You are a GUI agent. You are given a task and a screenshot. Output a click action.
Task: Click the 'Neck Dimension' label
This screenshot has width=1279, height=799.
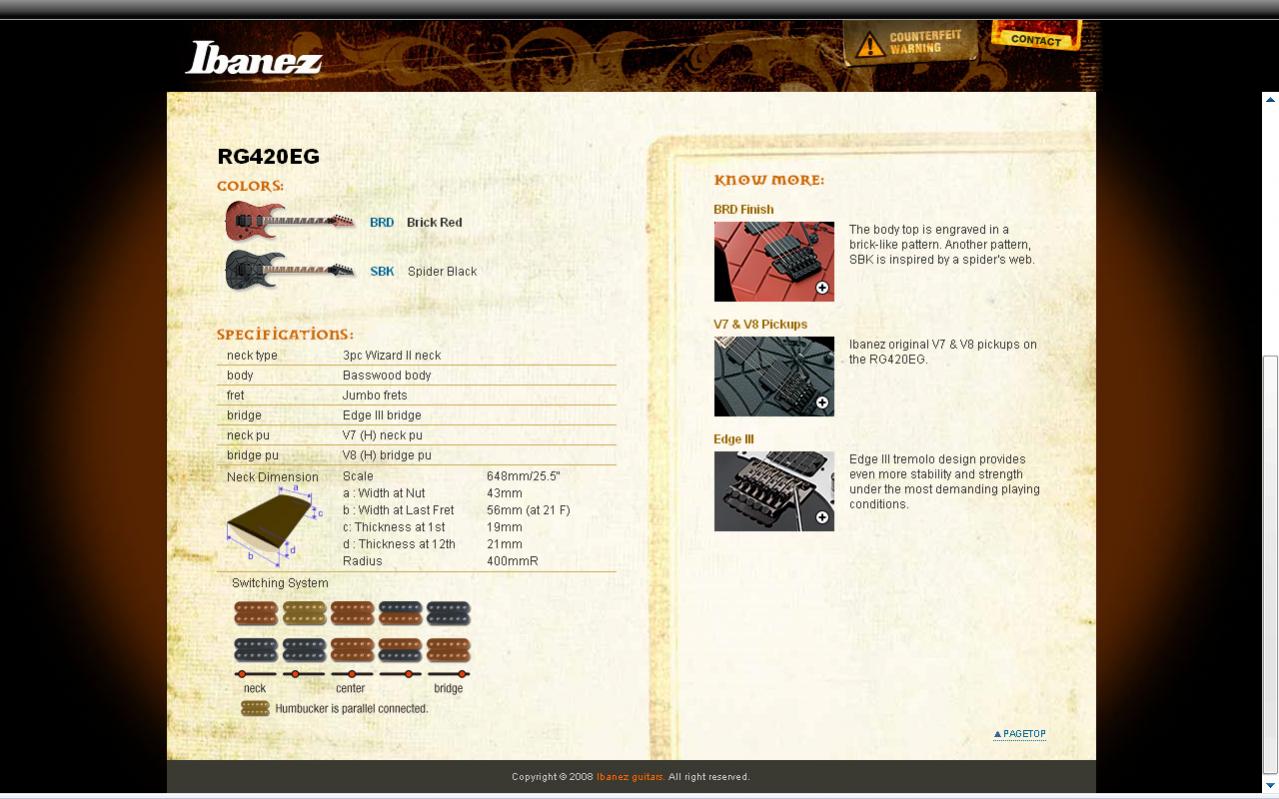coord(273,478)
